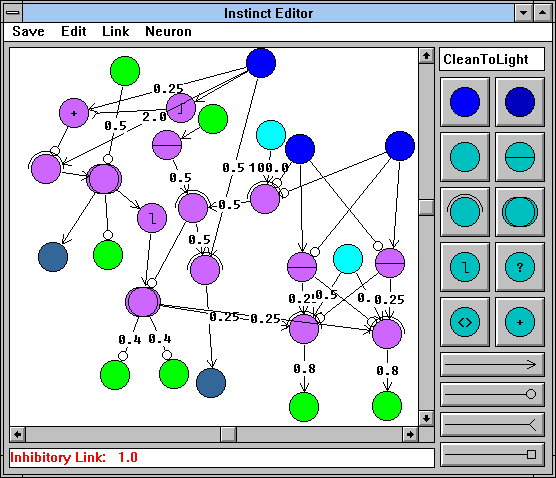
Task: Select the upper cyan neuron in canvas
Action: pos(271,135)
